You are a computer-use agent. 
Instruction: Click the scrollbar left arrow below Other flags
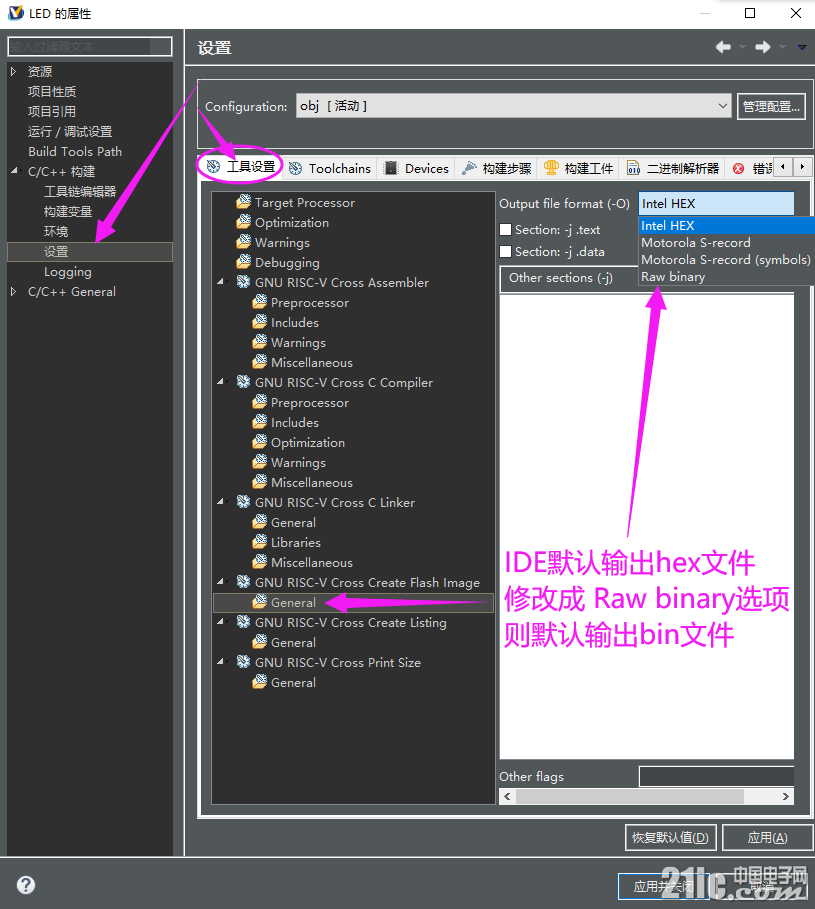pos(508,797)
